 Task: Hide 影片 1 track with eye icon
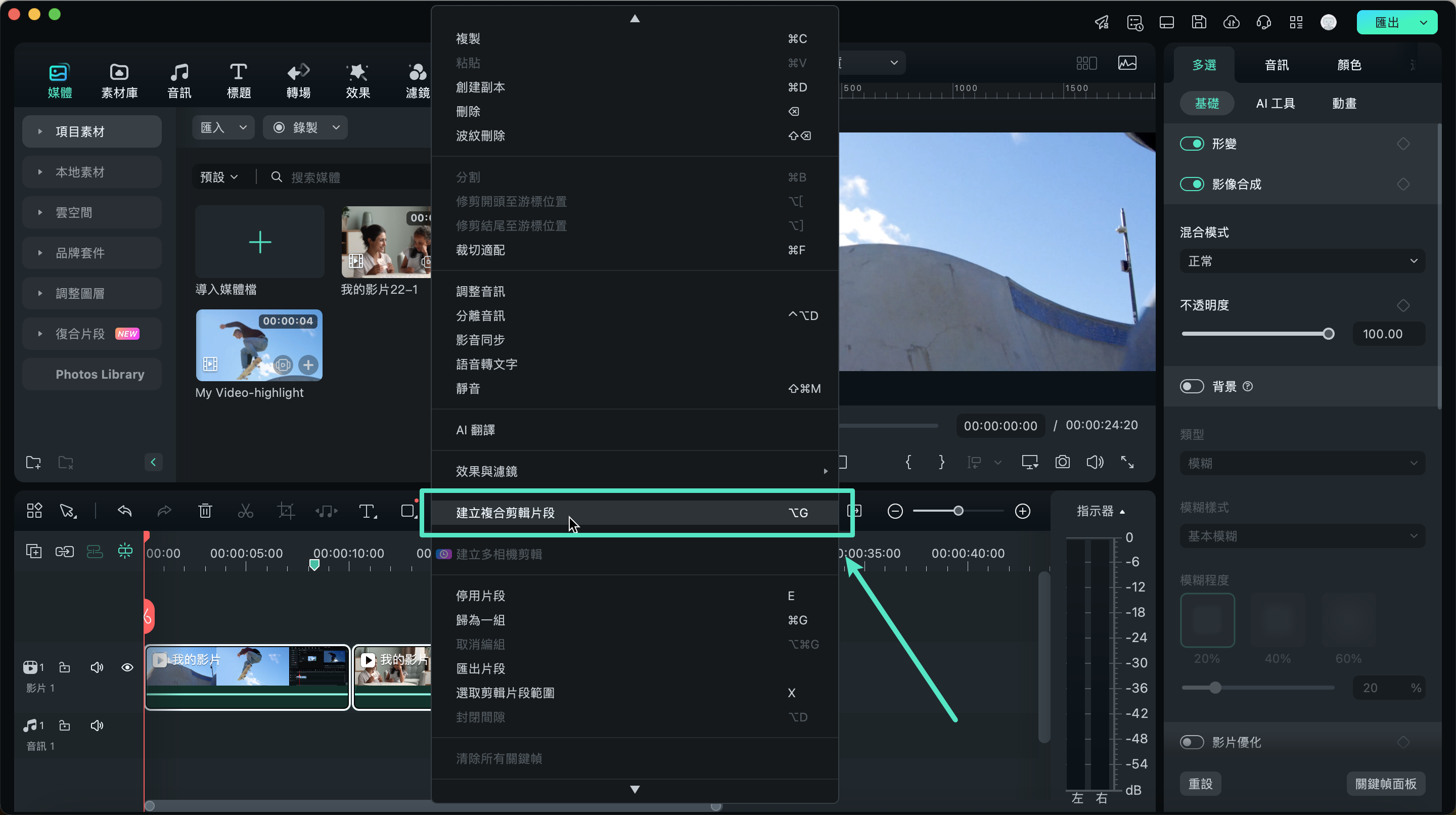tap(127, 667)
